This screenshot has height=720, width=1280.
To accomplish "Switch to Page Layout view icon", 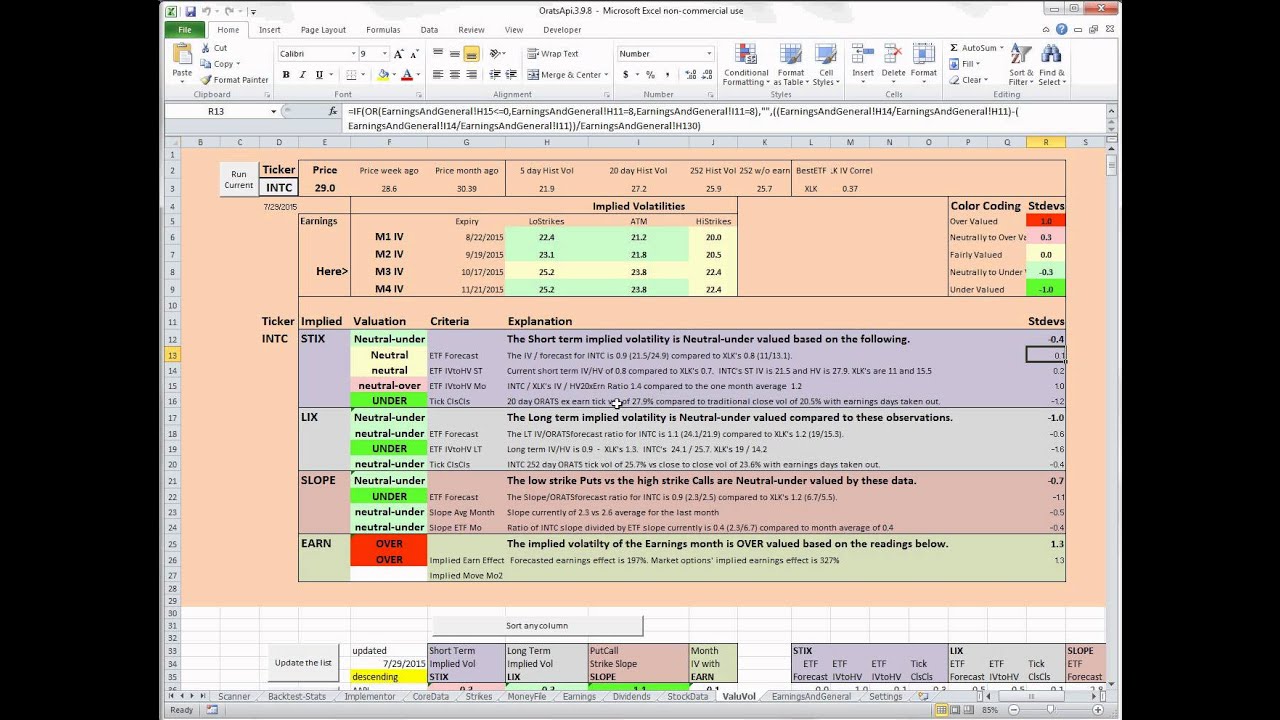I will tap(957, 710).
